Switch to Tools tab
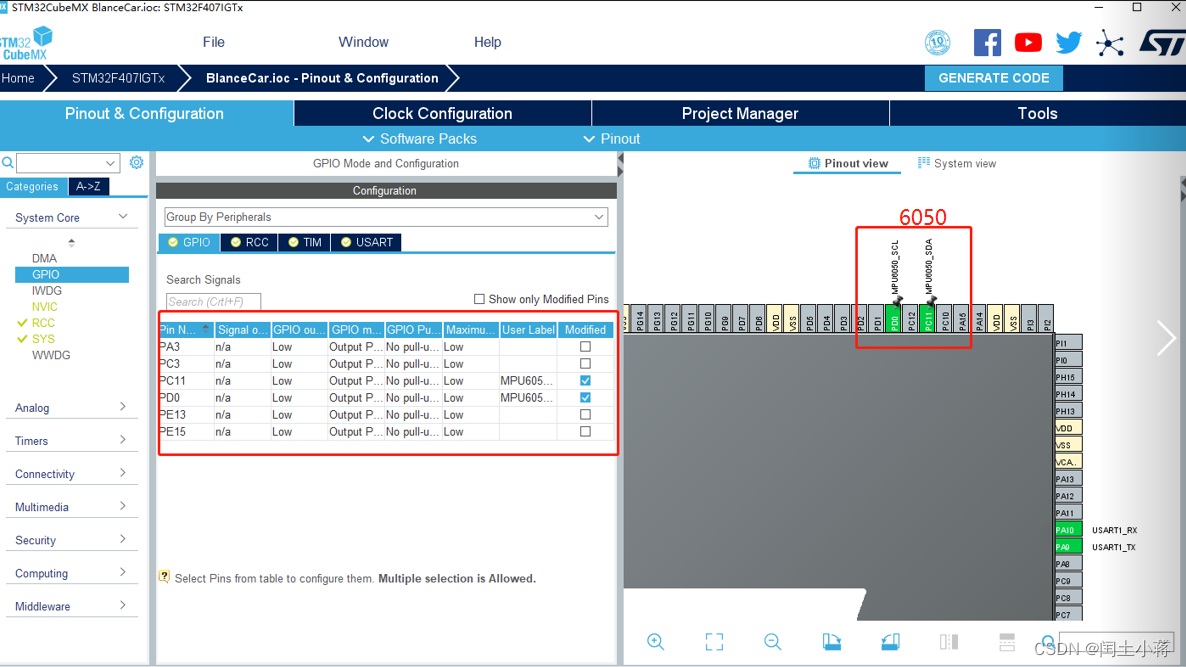The image size is (1186, 667). point(1037,113)
